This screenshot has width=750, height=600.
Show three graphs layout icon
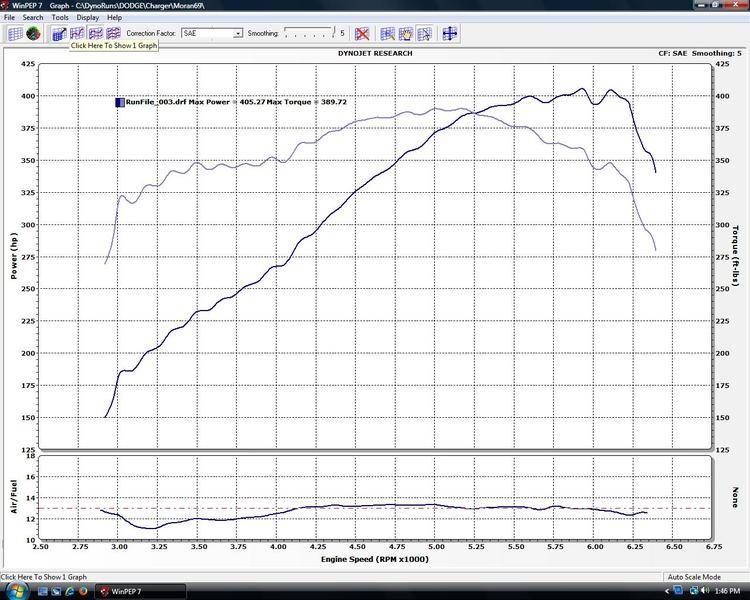coord(113,33)
